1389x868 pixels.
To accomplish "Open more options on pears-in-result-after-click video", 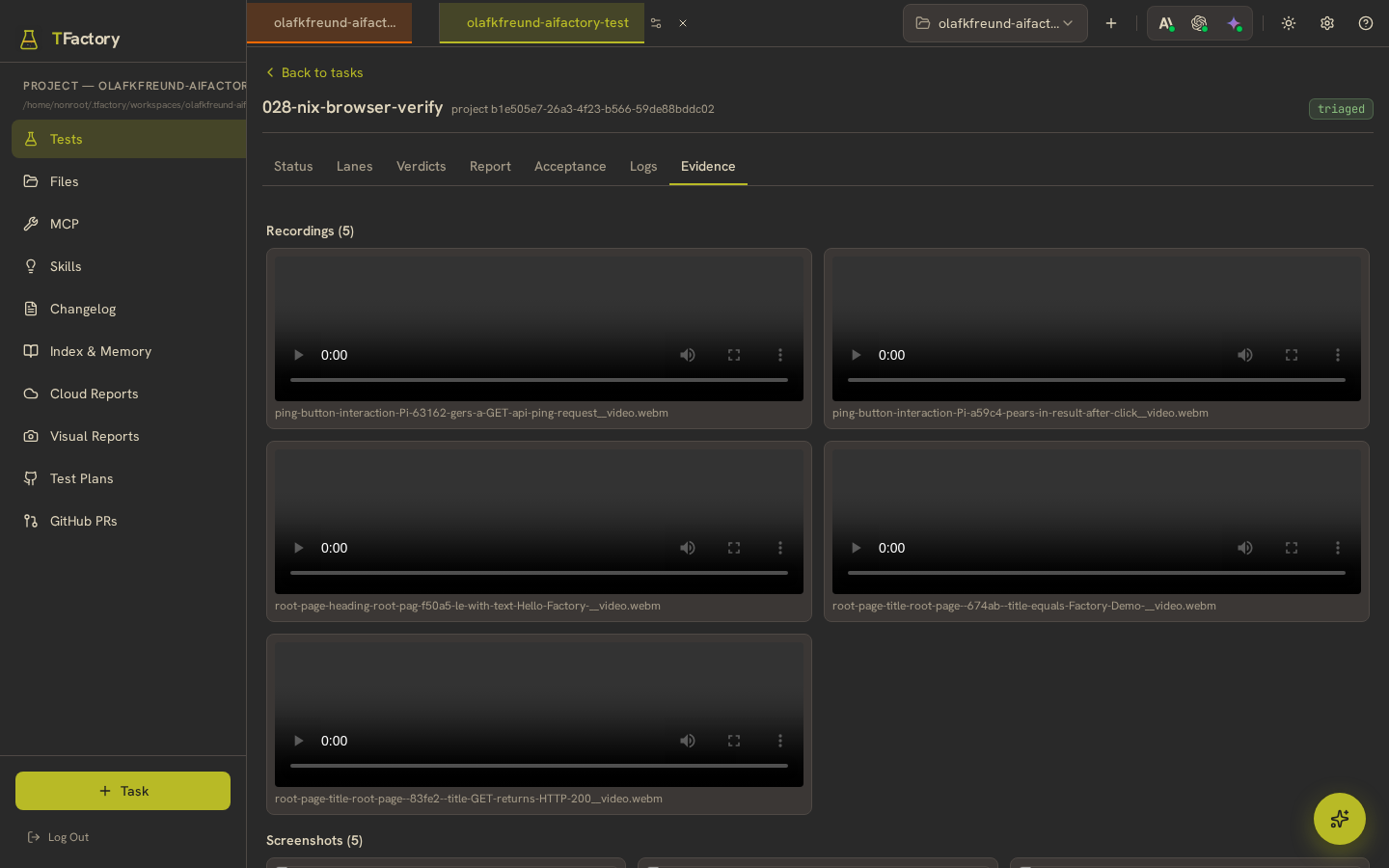I will (x=1338, y=355).
